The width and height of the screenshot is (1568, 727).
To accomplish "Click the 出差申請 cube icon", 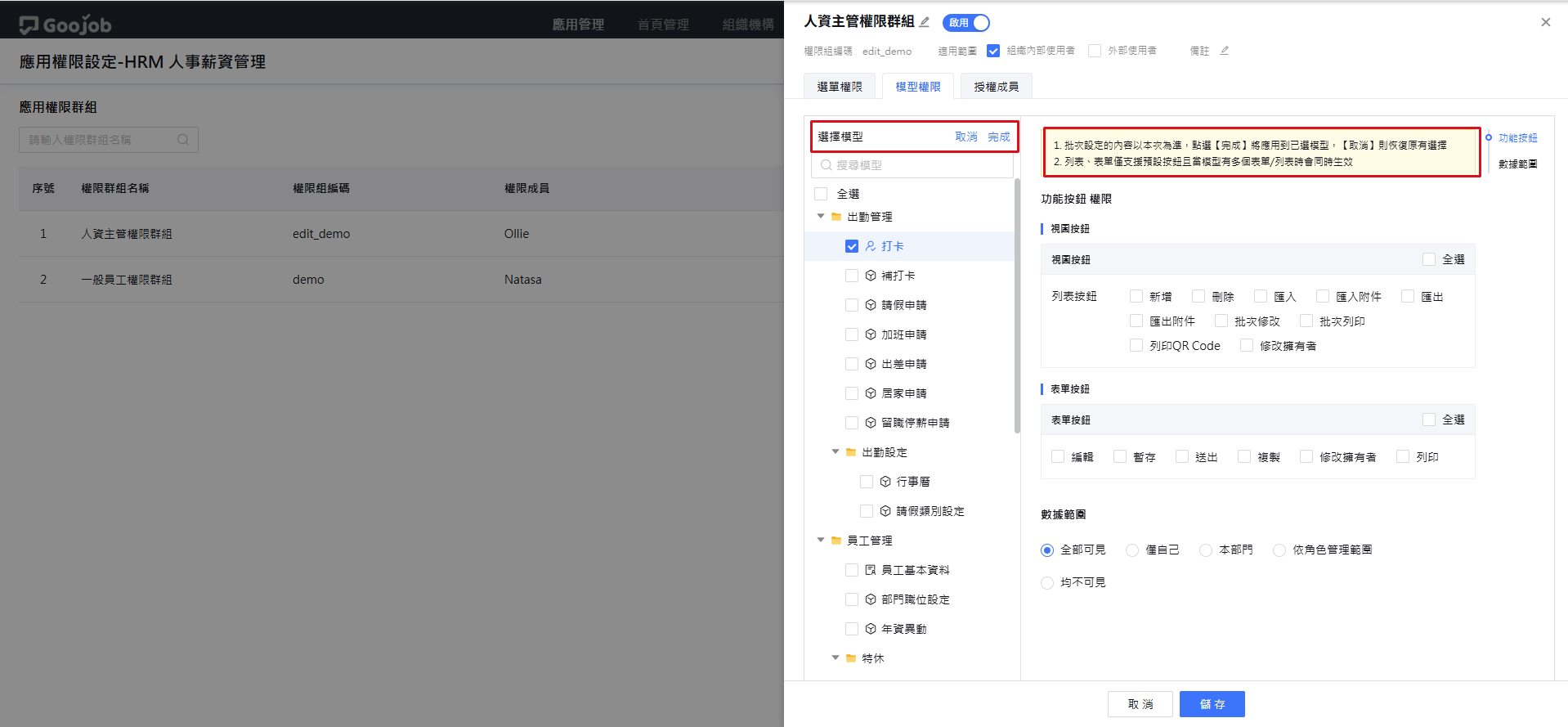I will 871,364.
